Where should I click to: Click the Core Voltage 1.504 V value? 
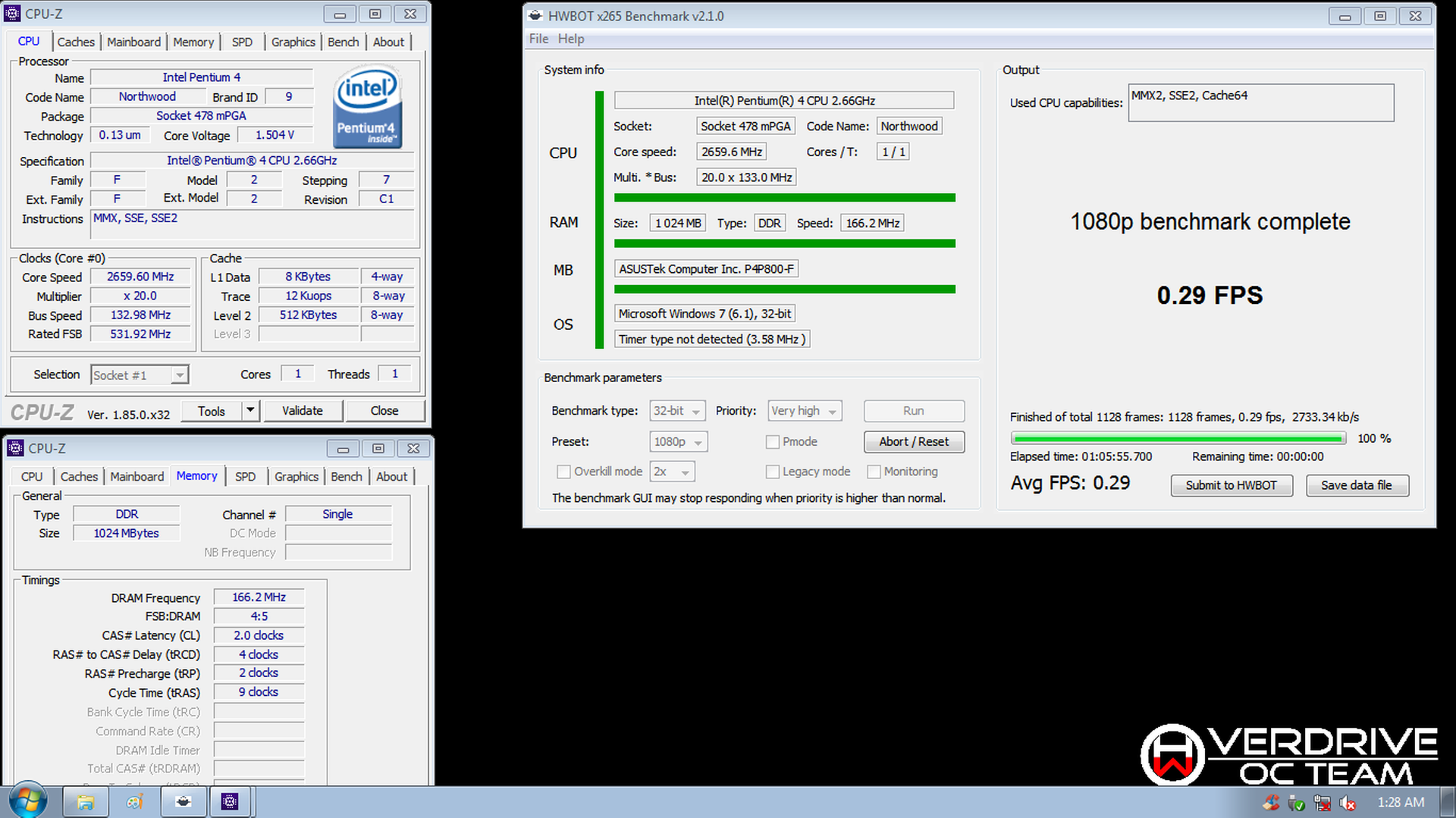pyautogui.click(x=275, y=135)
